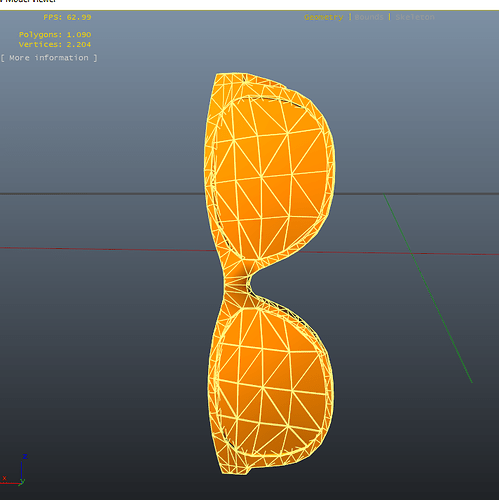The width and height of the screenshot is (499, 500).
Task: Click the Polygons: 1.090 count
Action: click(x=55, y=35)
